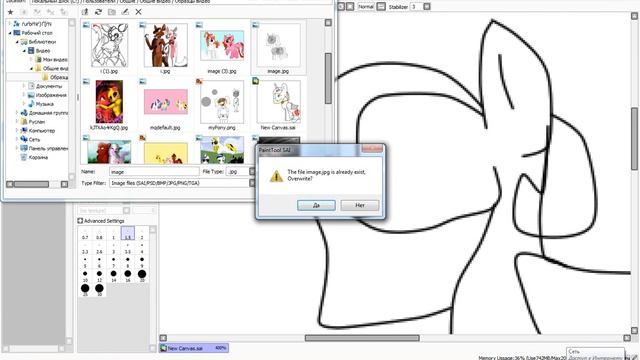Select brush size 1.5

pos(128,233)
